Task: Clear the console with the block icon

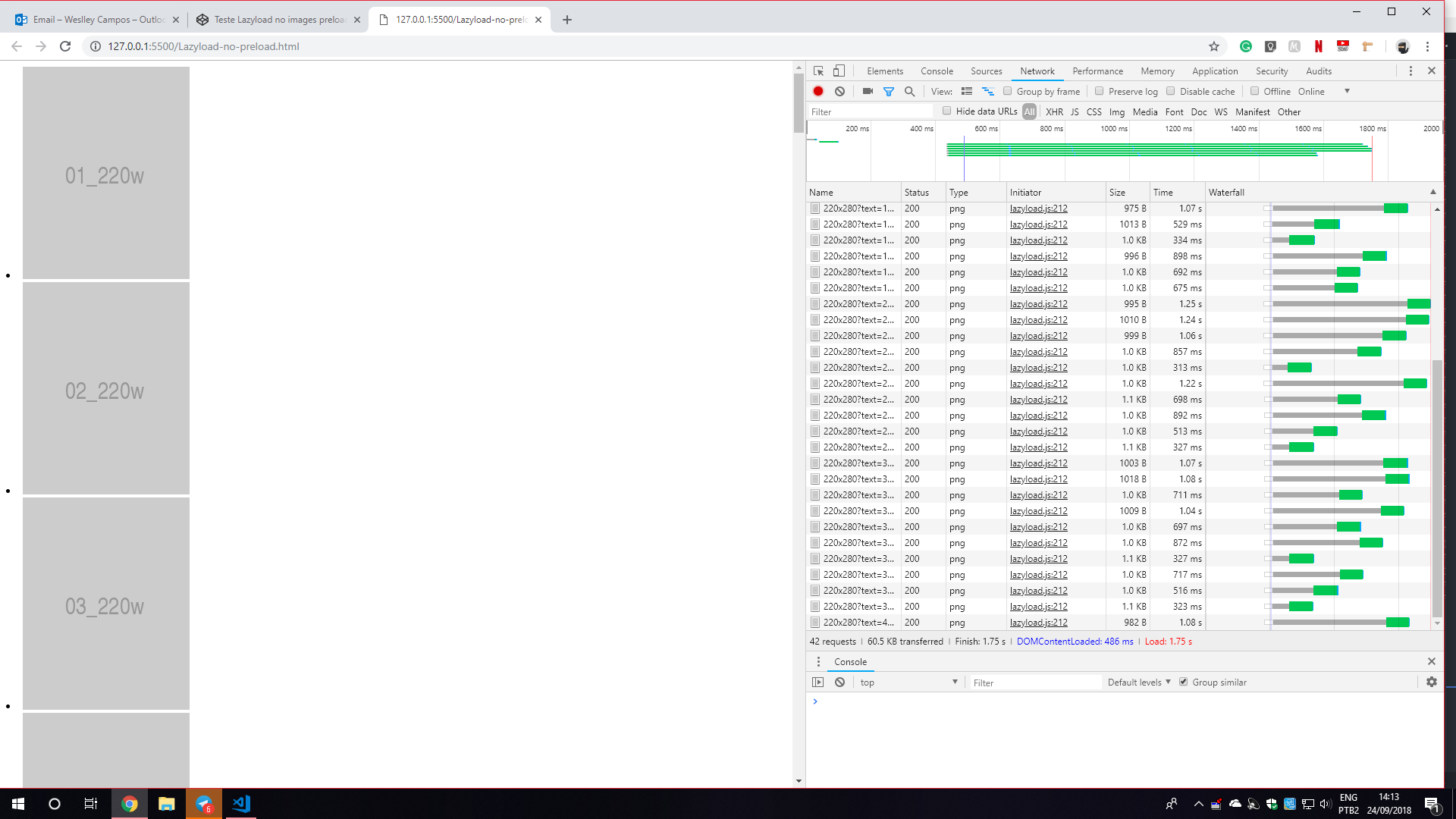Action: (839, 682)
